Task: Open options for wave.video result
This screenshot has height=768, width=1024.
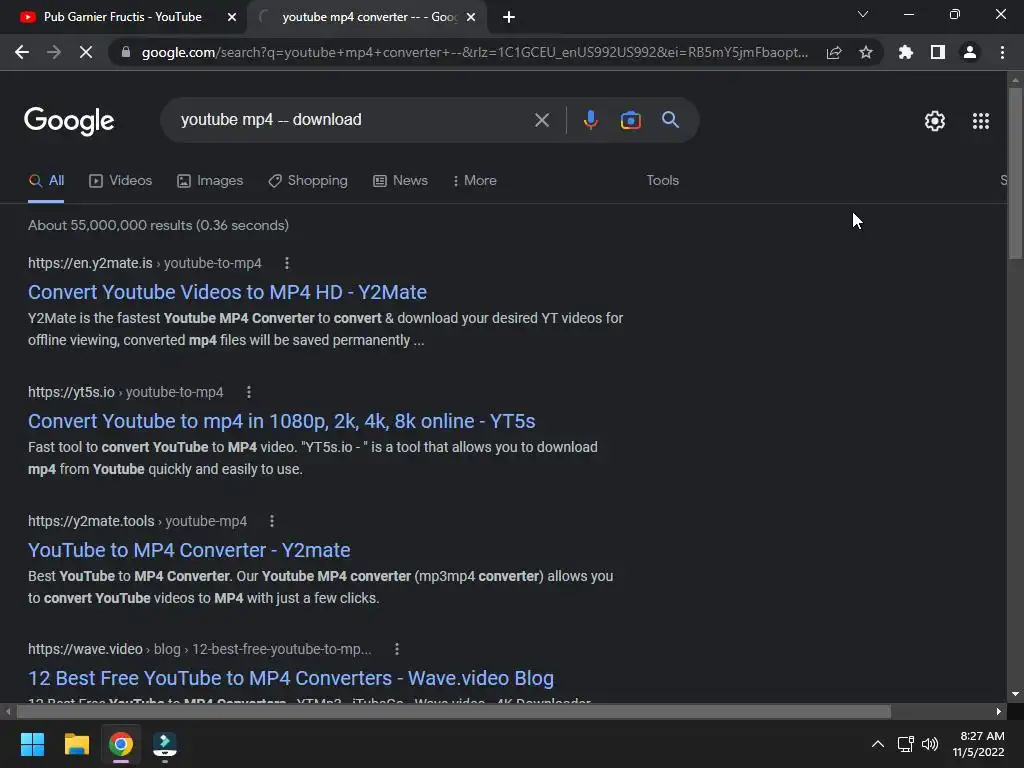Action: pyautogui.click(x=397, y=648)
